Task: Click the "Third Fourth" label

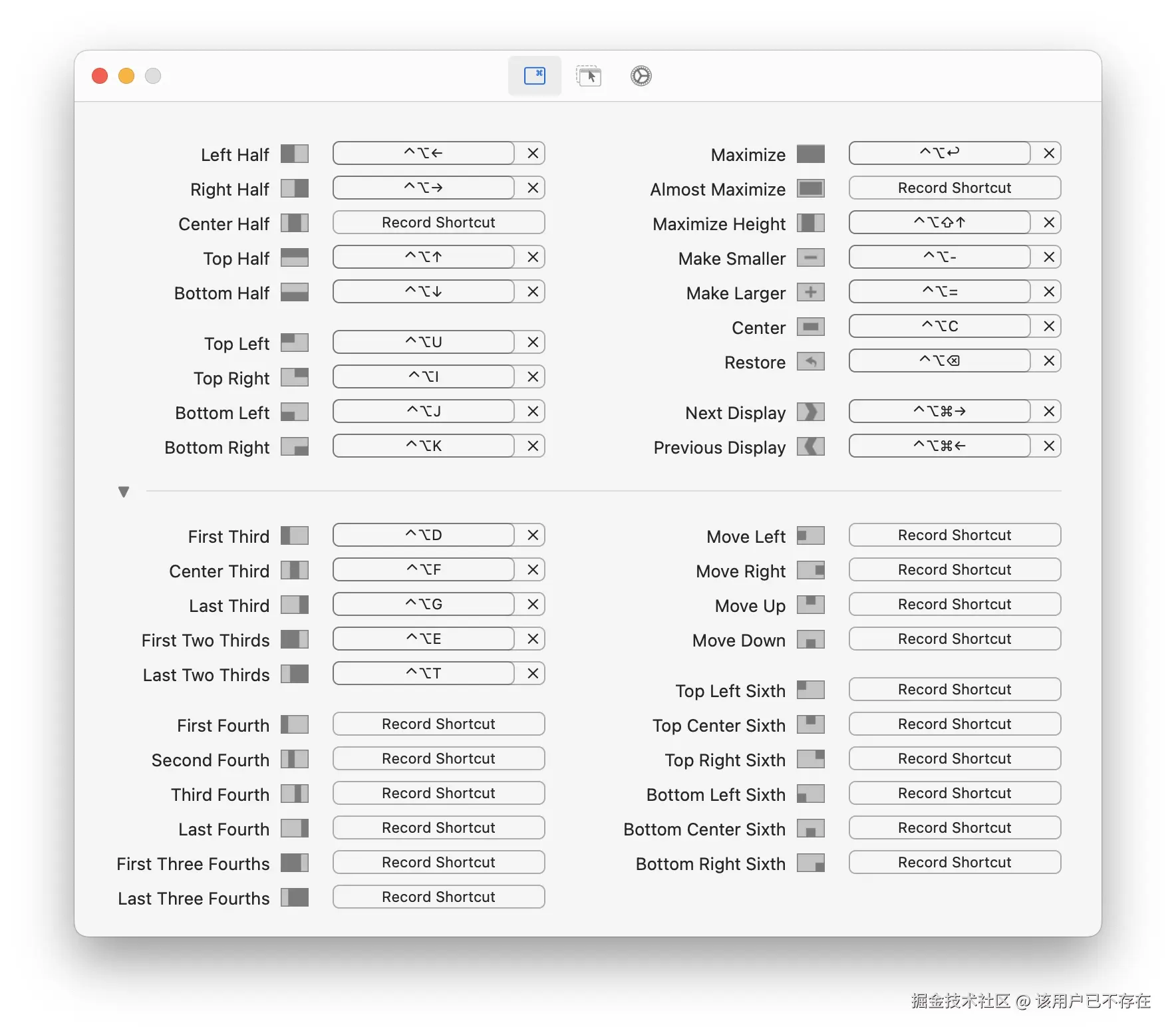Action: (220, 795)
